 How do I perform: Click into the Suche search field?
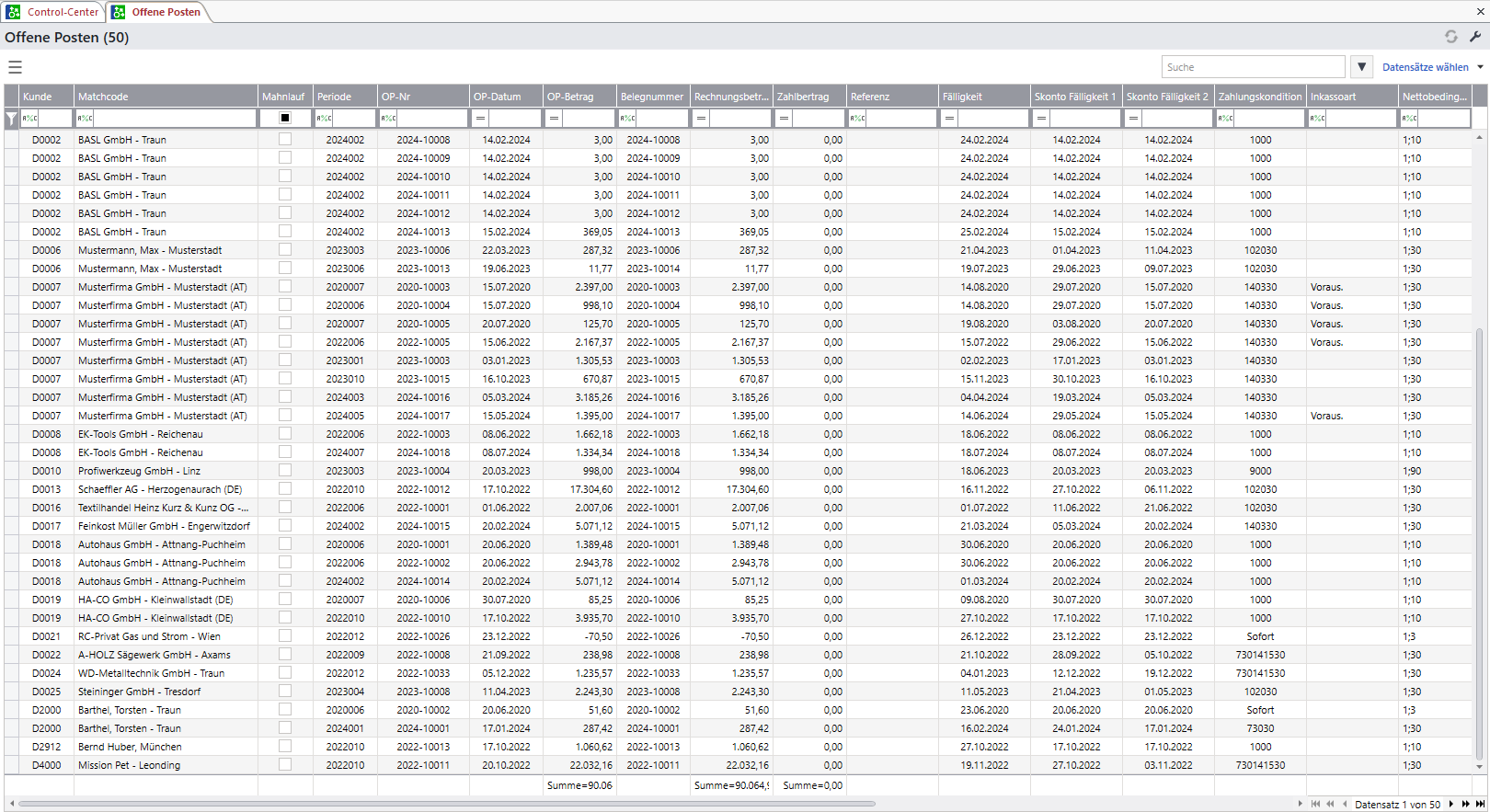[1253, 67]
